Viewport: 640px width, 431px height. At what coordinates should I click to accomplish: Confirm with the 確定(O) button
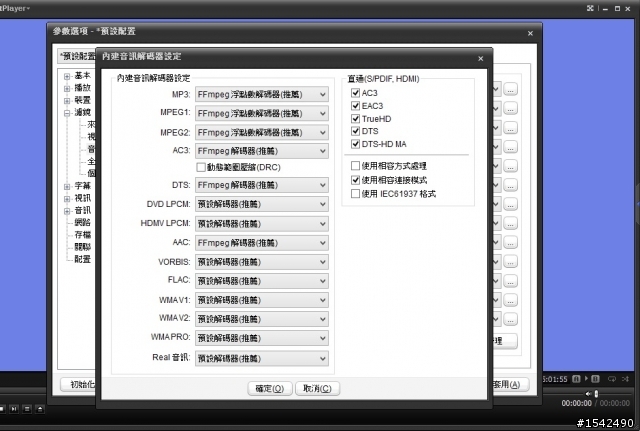270,389
